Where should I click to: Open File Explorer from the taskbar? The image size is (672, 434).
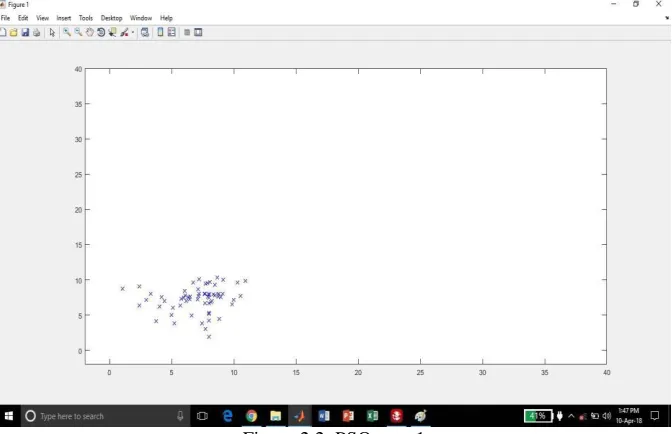click(x=276, y=416)
